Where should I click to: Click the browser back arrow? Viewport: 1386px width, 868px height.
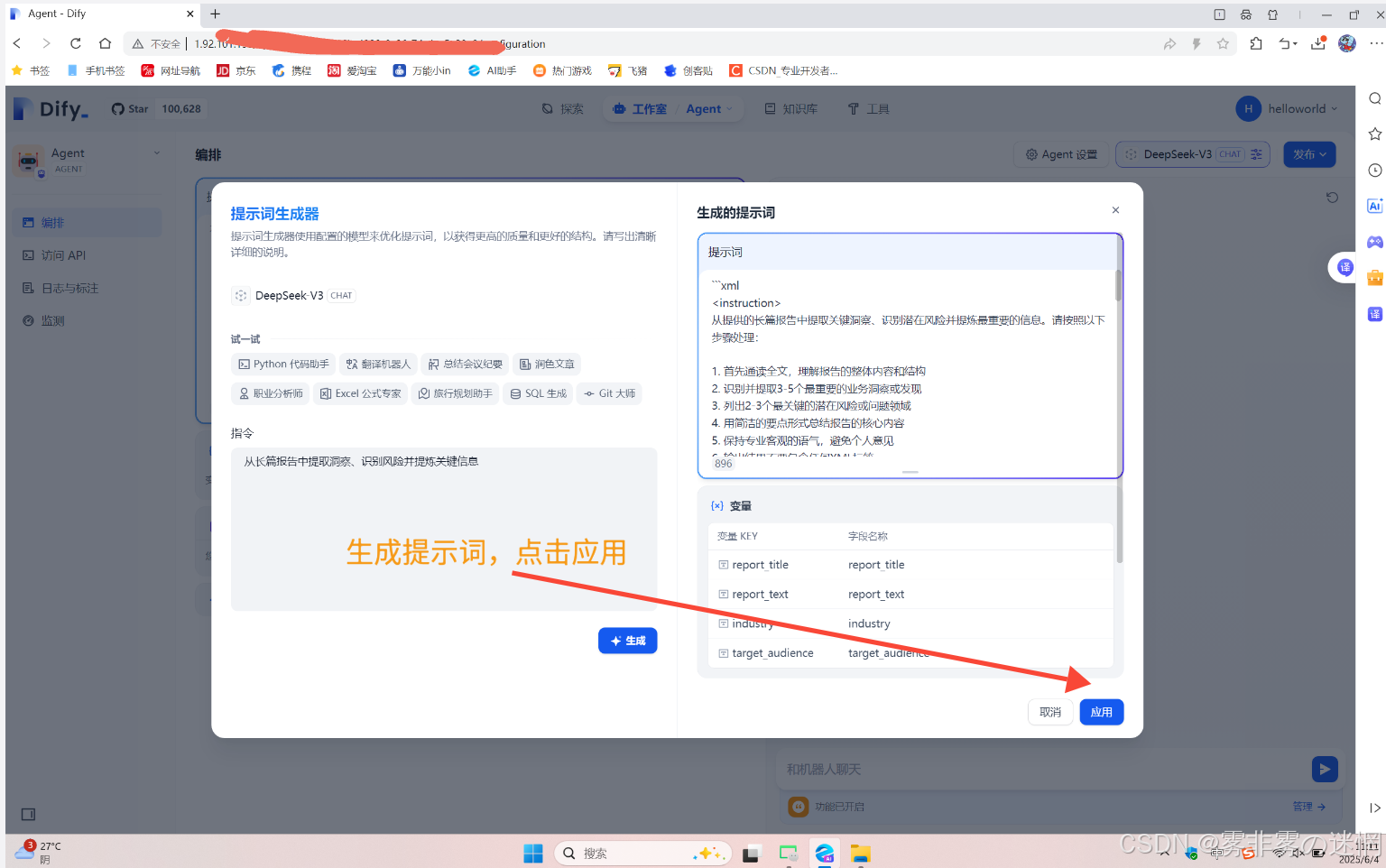tap(17, 43)
